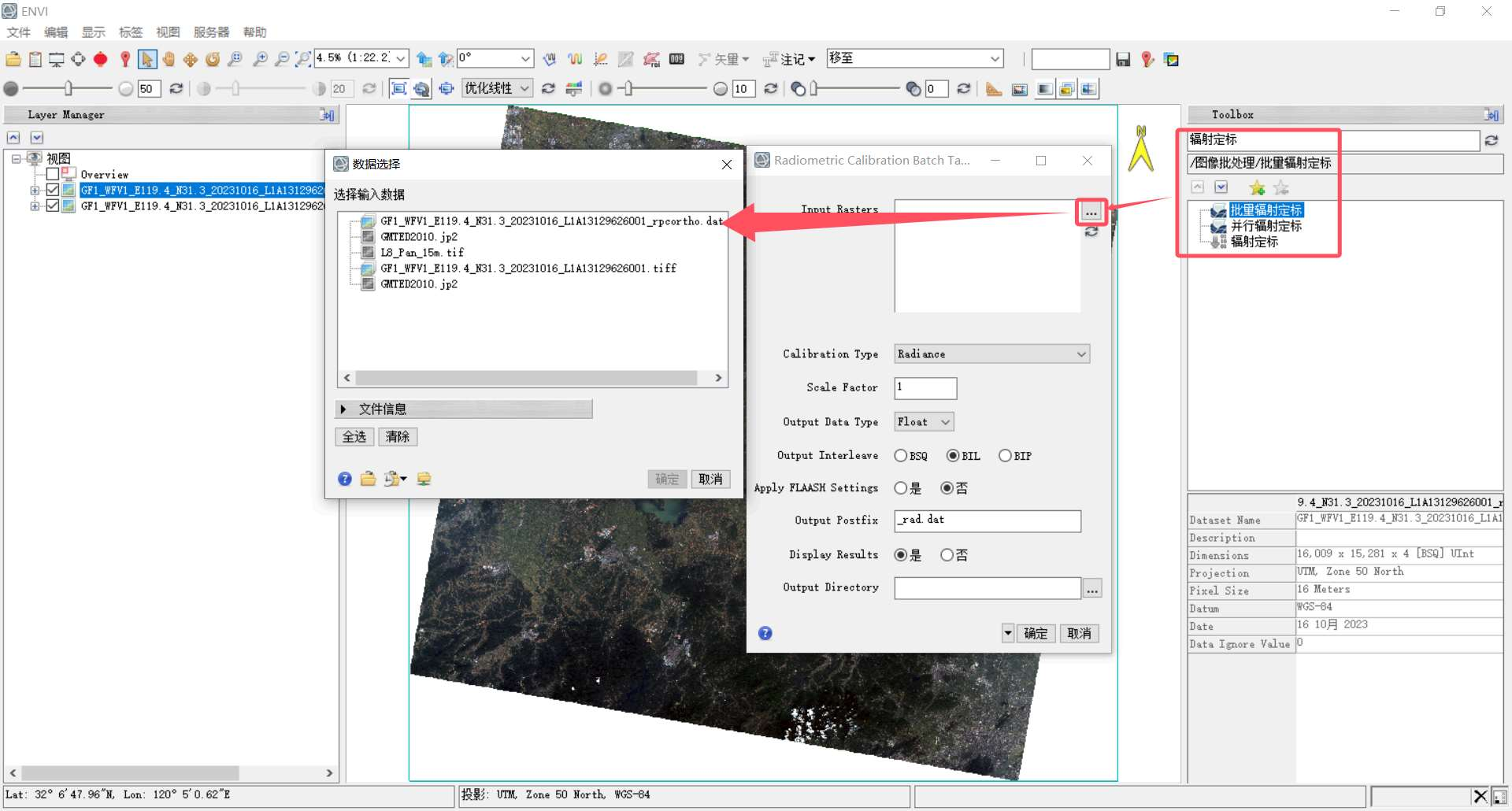The height and width of the screenshot is (811, 1512).
Task: Click the Rotate view icon
Action: pos(213,59)
